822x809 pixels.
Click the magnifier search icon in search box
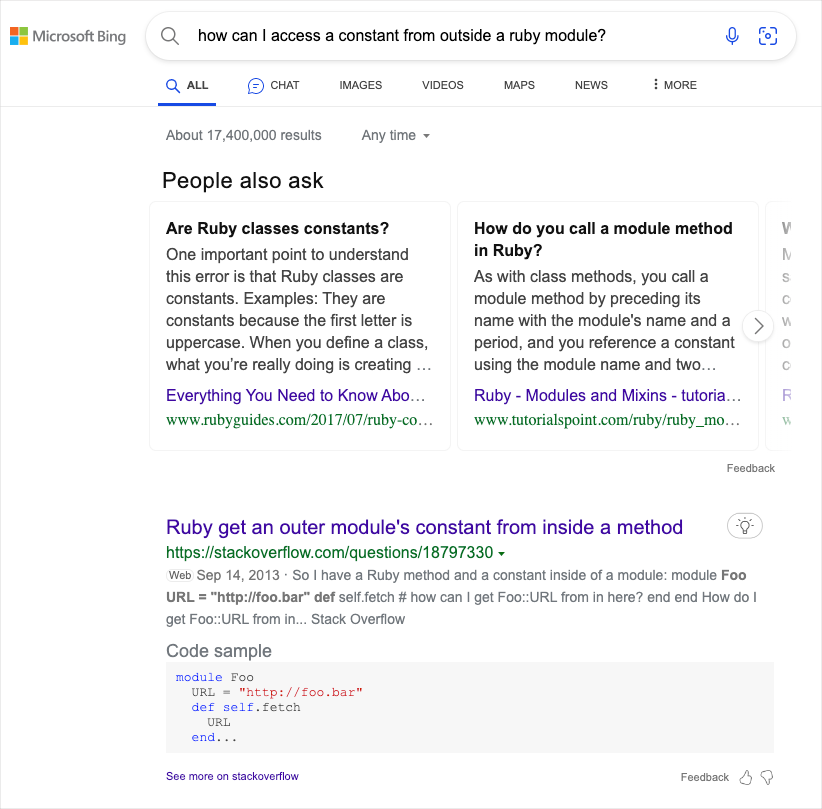click(x=170, y=36)
